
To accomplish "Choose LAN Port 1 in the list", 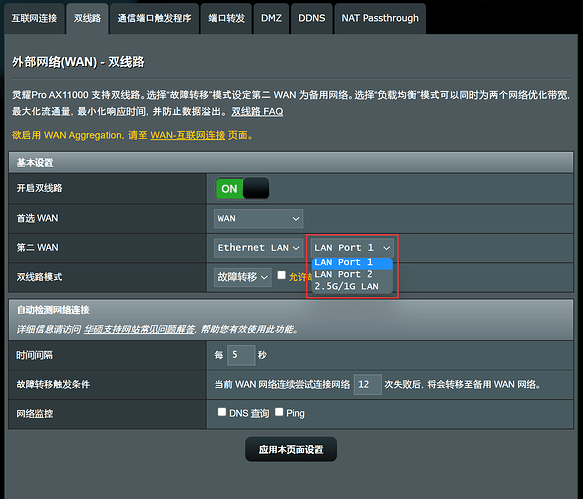I will [352, 263].
